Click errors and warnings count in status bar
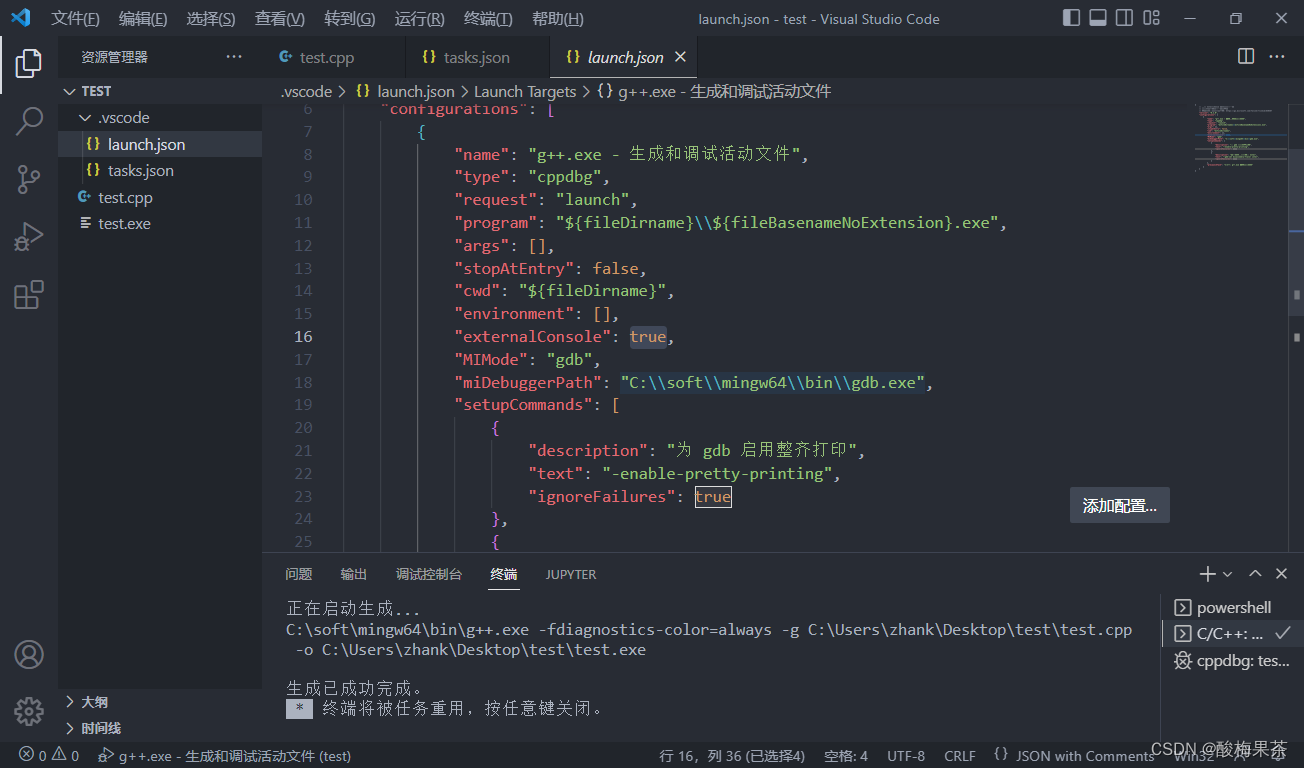The width and height of the screenshot is (1304, 768). [49, 756]
